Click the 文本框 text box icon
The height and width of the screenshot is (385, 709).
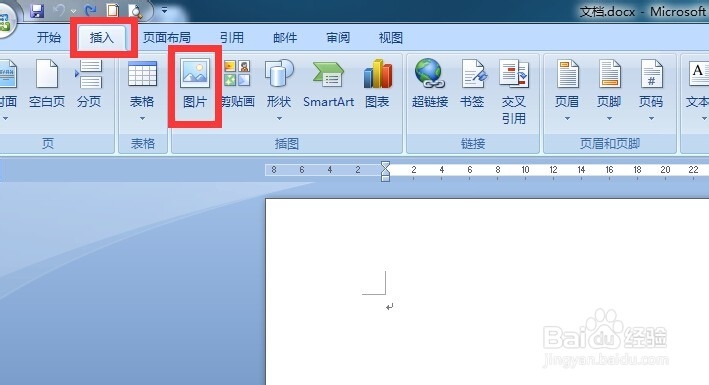point(698,74)
